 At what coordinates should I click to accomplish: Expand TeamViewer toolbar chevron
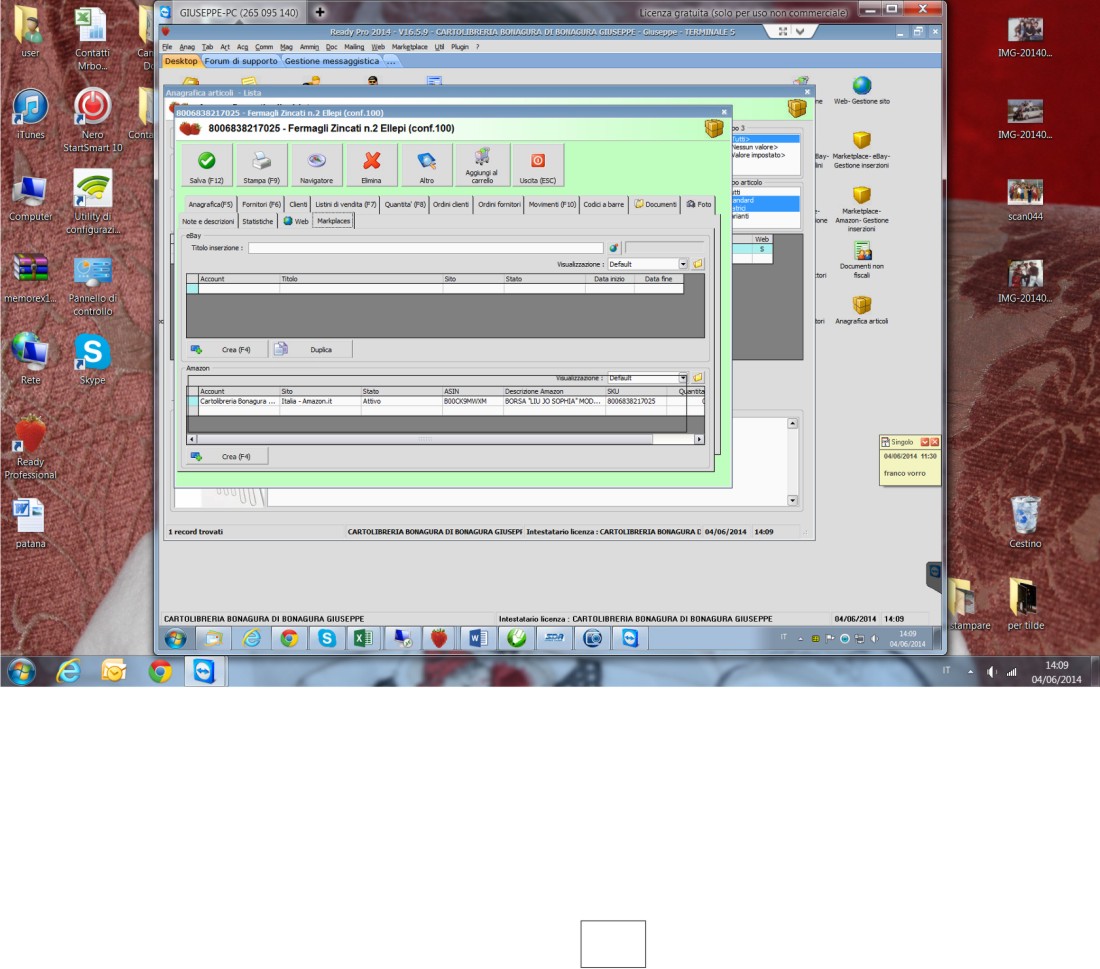click(800, 32)
